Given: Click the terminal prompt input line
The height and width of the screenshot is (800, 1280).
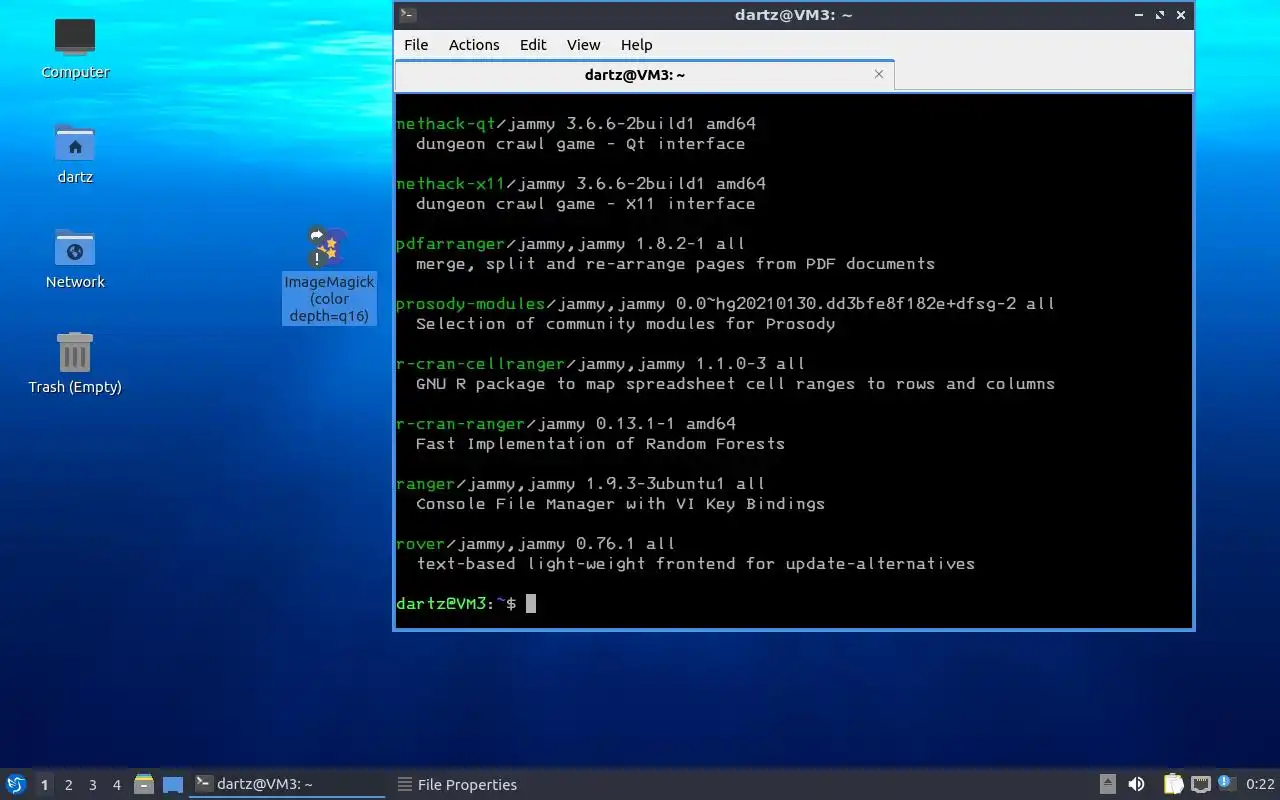Looking at the screenshot, I should coord(794,604).
